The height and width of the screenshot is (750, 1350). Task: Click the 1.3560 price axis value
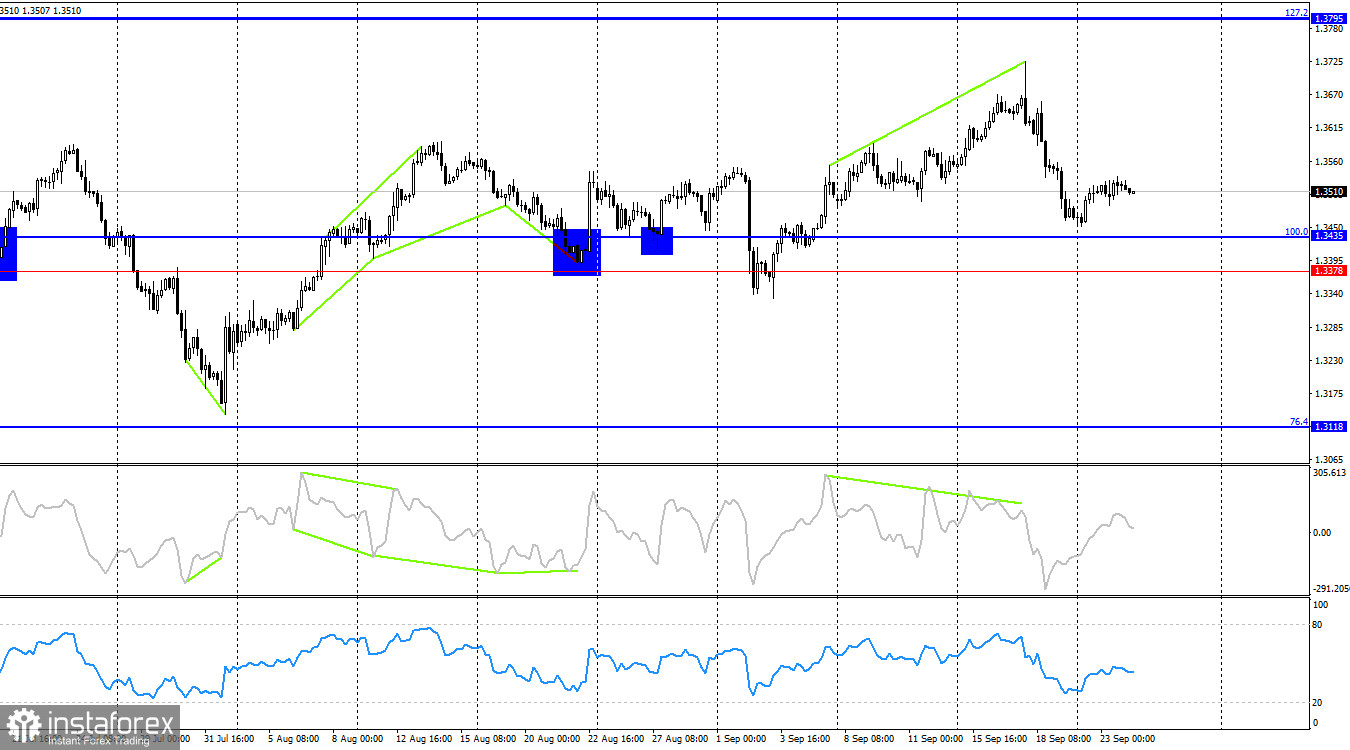pos(1330,161)
